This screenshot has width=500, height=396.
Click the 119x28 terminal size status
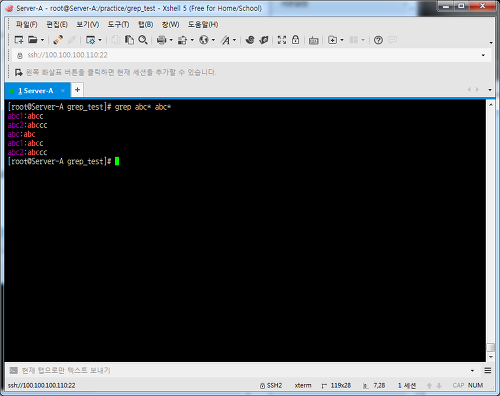[336, 386]
